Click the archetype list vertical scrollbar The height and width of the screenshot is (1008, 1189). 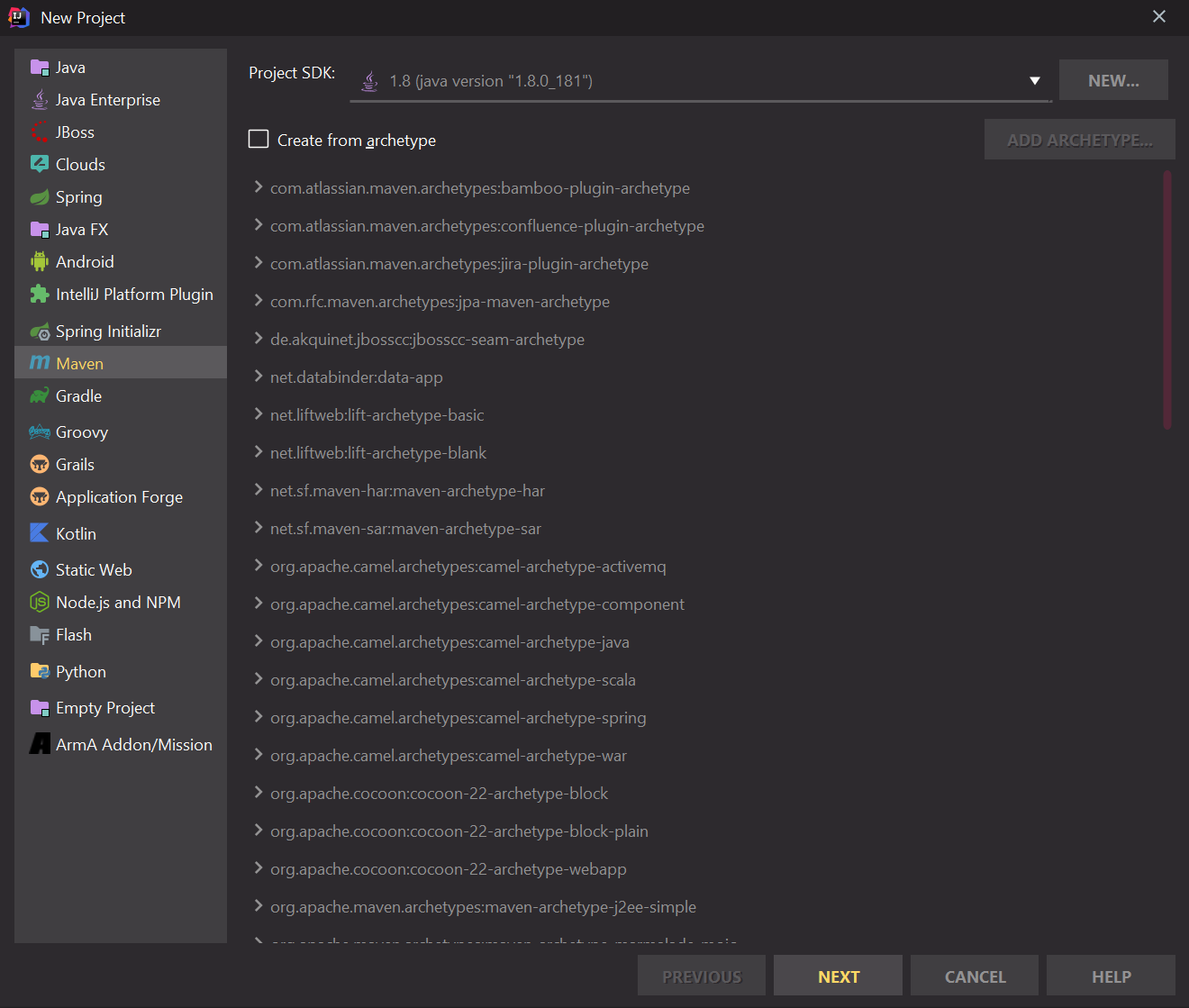coord(1167,300)
